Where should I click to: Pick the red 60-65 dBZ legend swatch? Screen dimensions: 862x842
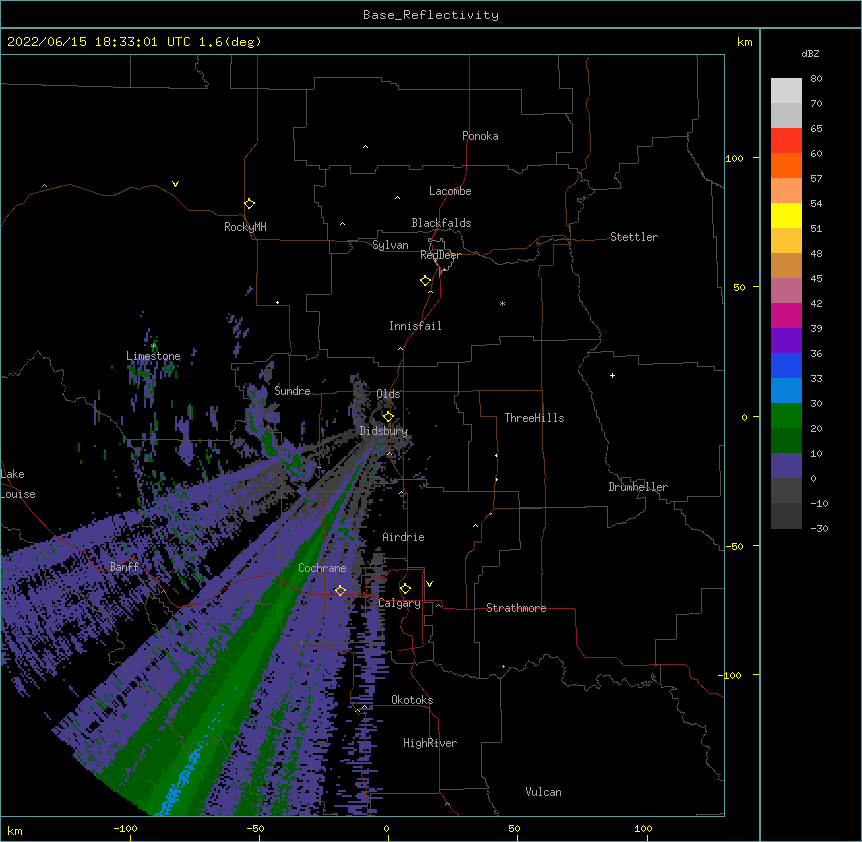coord(786,141)
